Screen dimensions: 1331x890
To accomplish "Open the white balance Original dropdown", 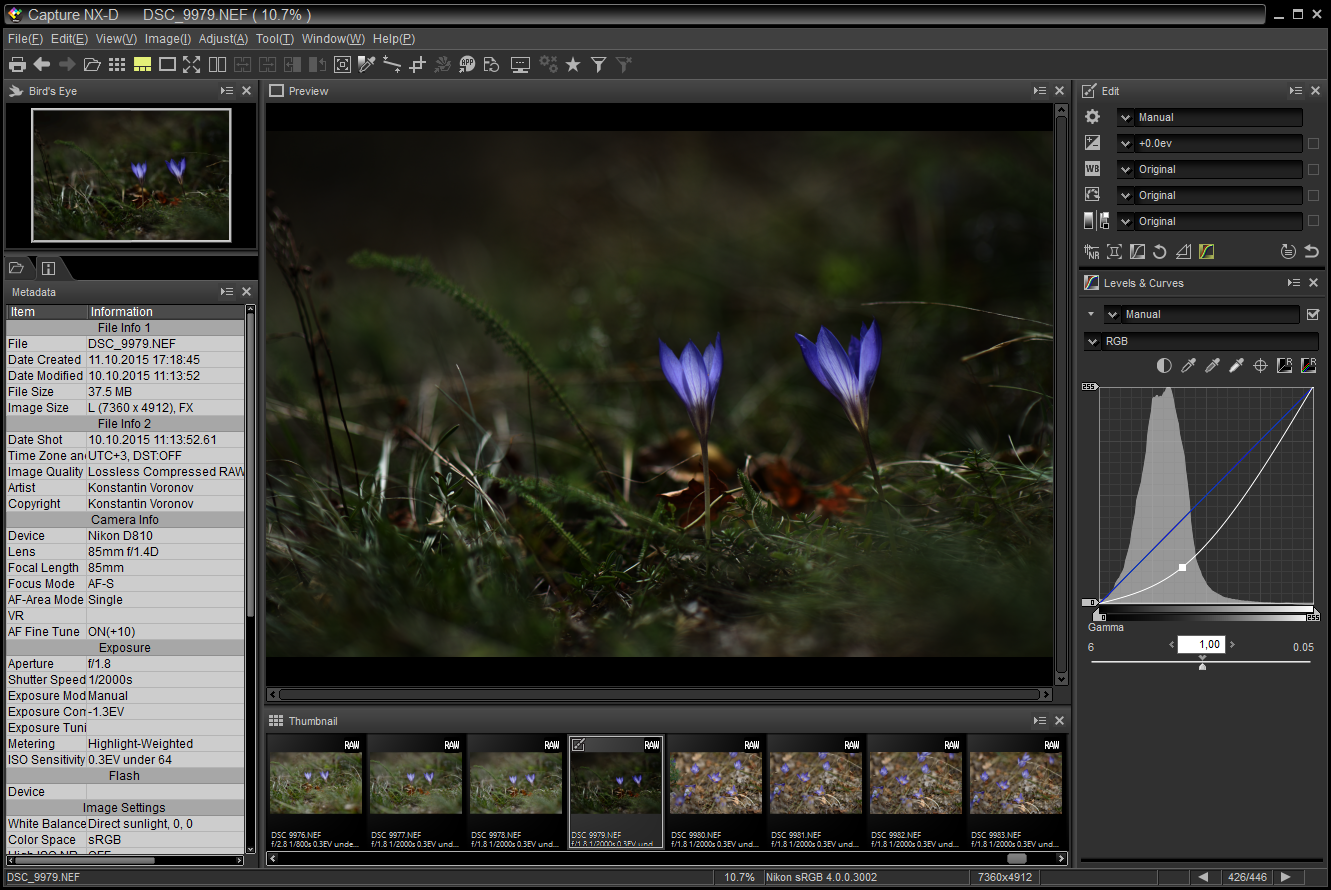I will [1126, 170].
